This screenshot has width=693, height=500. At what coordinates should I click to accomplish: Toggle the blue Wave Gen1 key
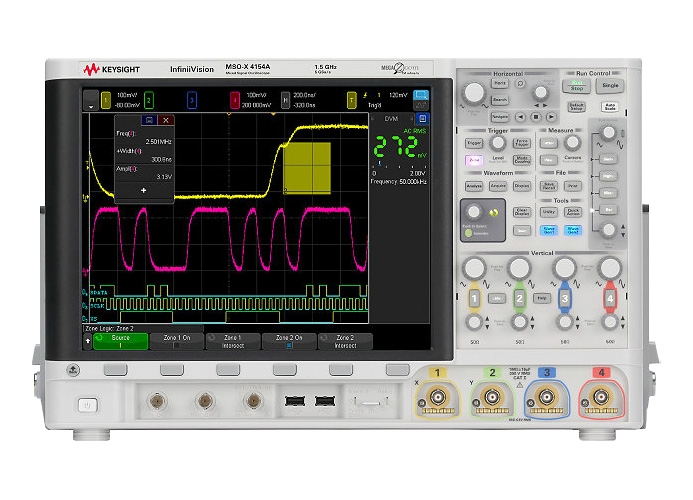(549, 230)
